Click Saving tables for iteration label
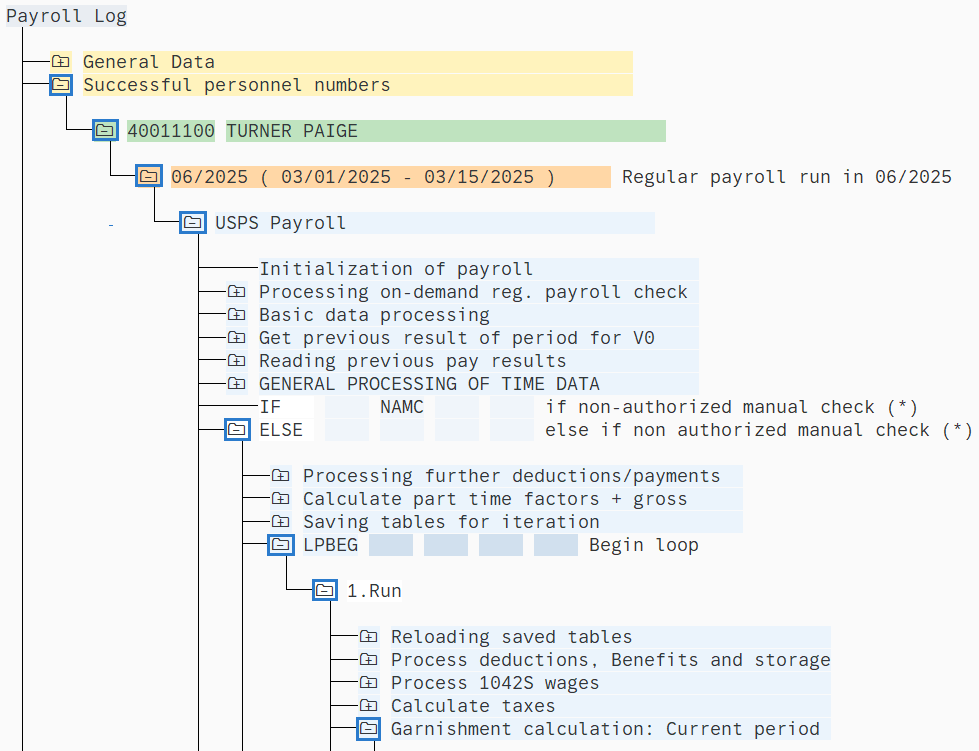 pyautogui.click(x=451, y=522)
